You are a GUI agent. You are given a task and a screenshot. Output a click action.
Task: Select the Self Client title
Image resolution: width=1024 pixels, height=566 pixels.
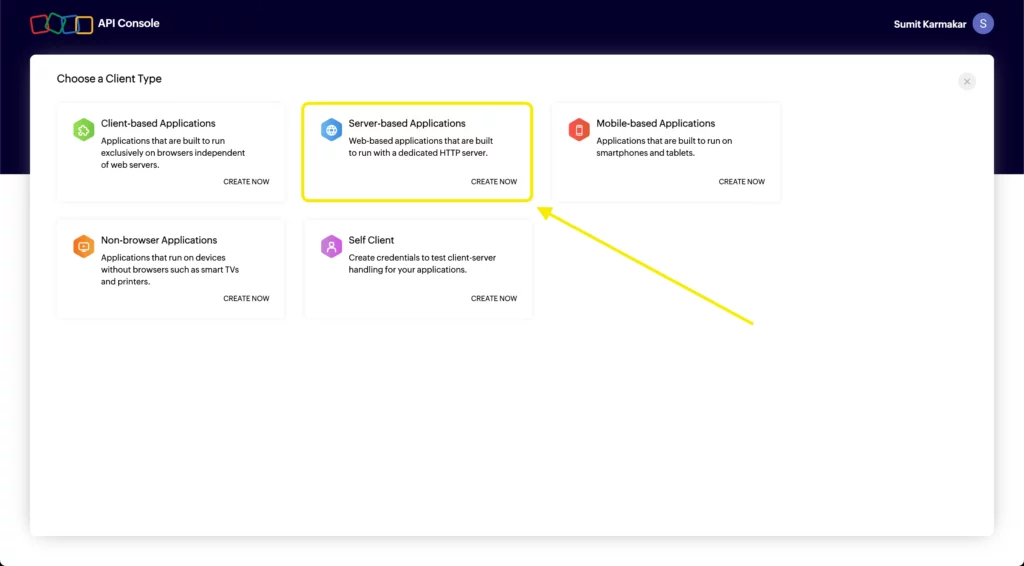371,240
